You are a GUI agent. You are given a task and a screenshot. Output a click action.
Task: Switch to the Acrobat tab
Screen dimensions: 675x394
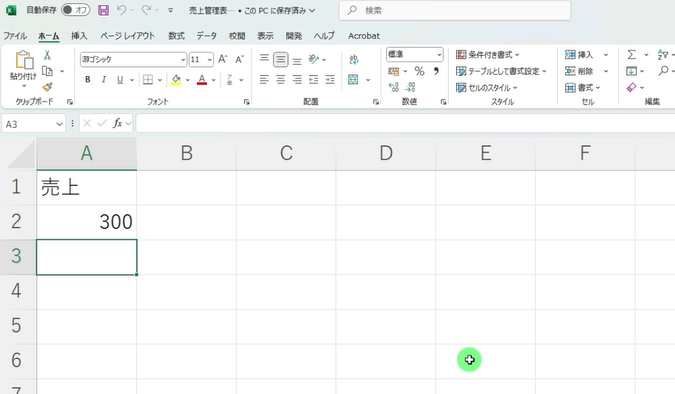[364, 36]
